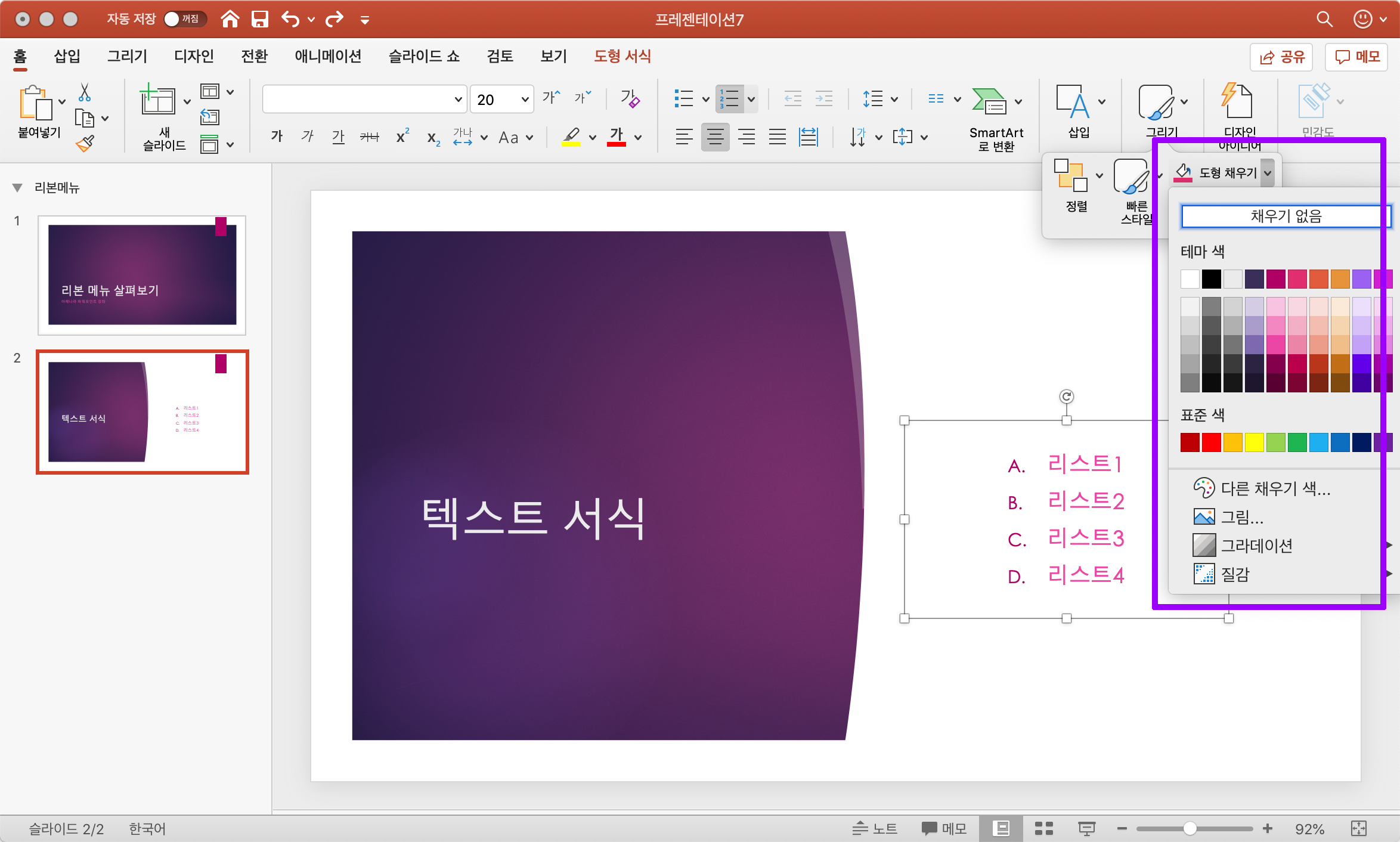Expand the numbered list options arrow
This screenshot has height=842, width=1400.
pos(751,99)
